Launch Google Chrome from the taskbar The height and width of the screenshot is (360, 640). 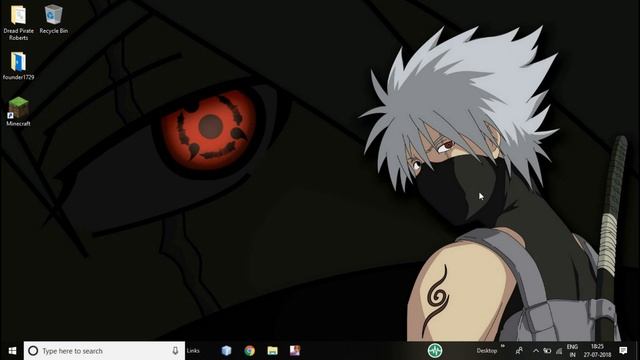coord(249,351)
